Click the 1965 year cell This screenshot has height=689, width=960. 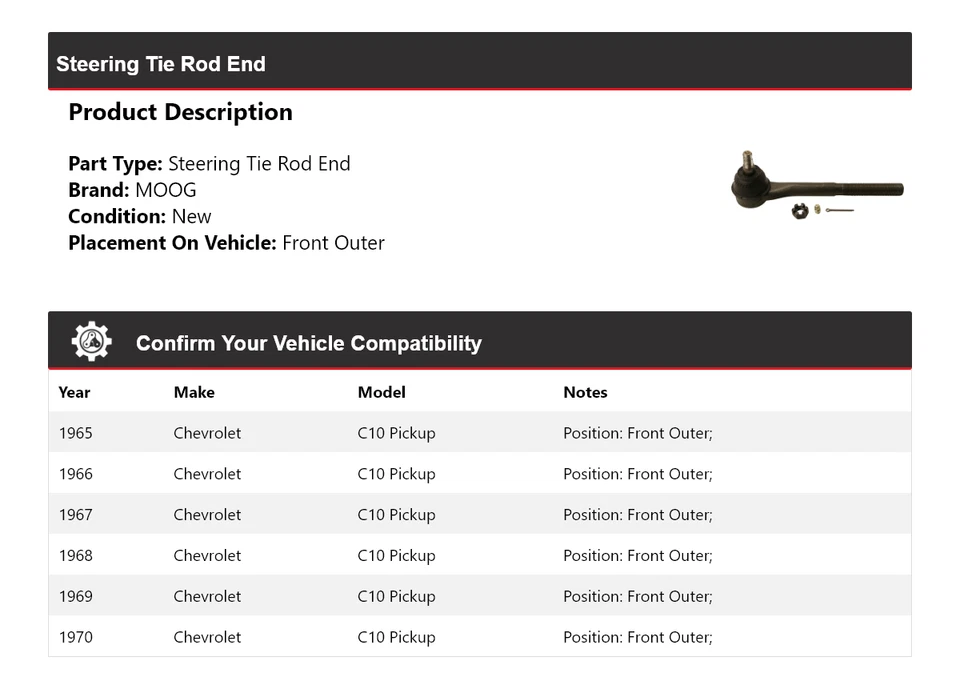click(75, 433)
